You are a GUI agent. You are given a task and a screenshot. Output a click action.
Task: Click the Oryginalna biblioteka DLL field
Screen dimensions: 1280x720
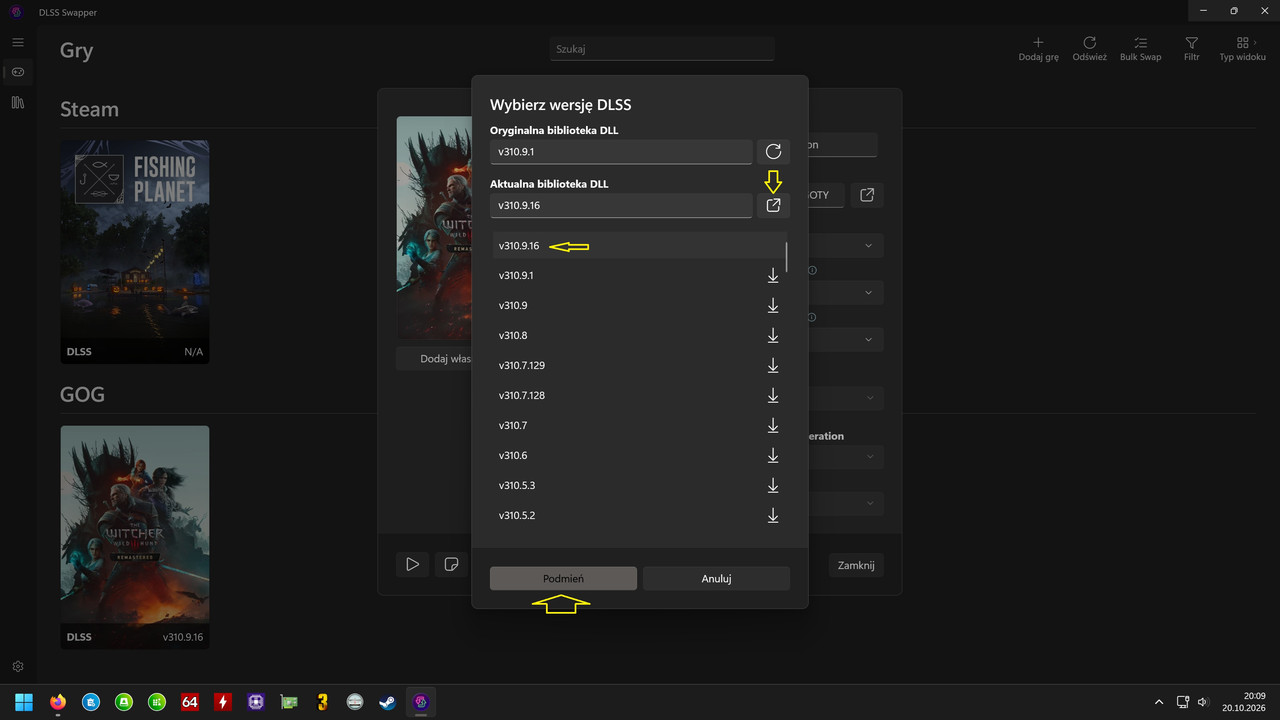(621, 151)
